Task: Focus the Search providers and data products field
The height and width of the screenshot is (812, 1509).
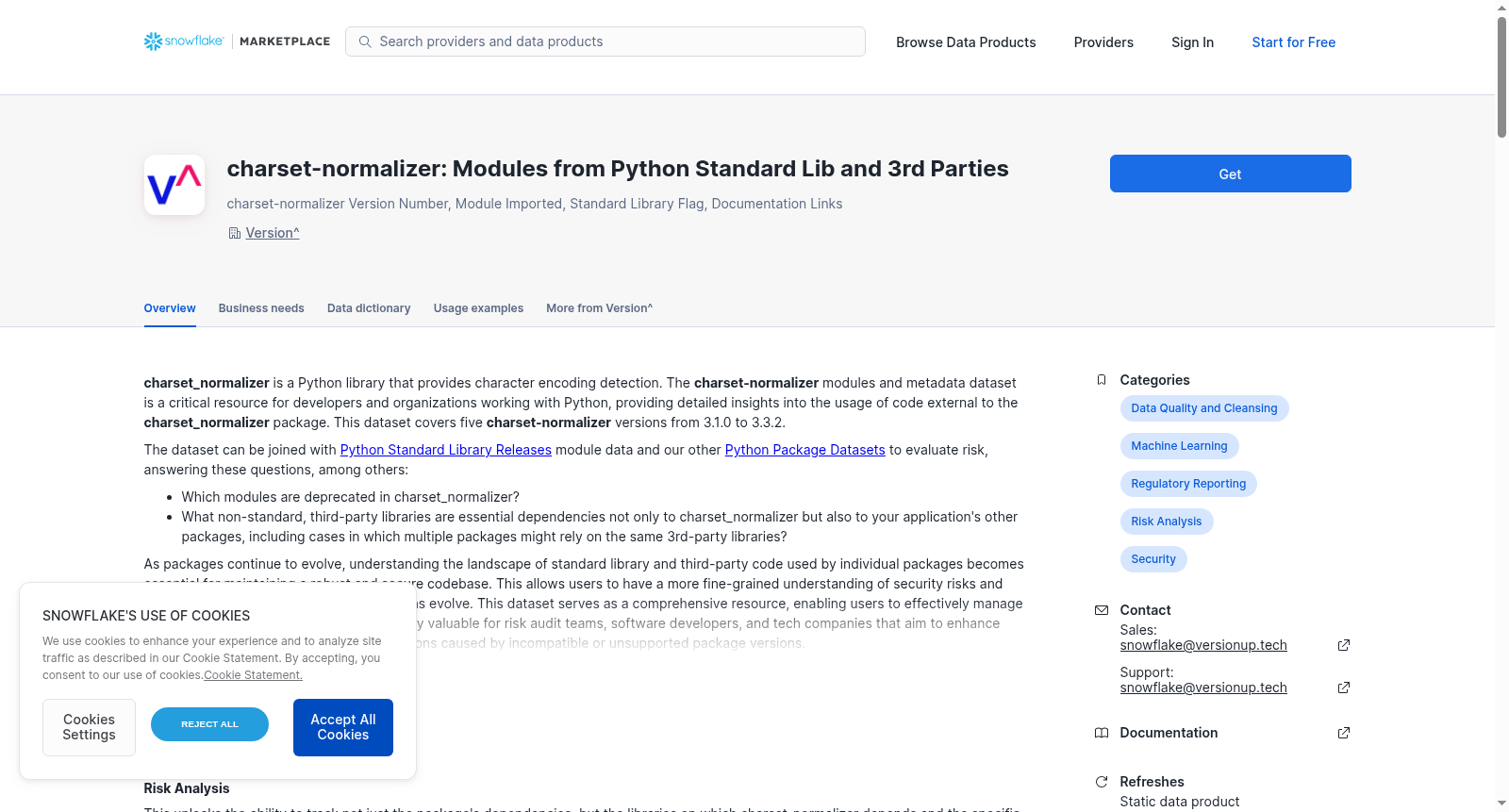Action: [605, 41]
